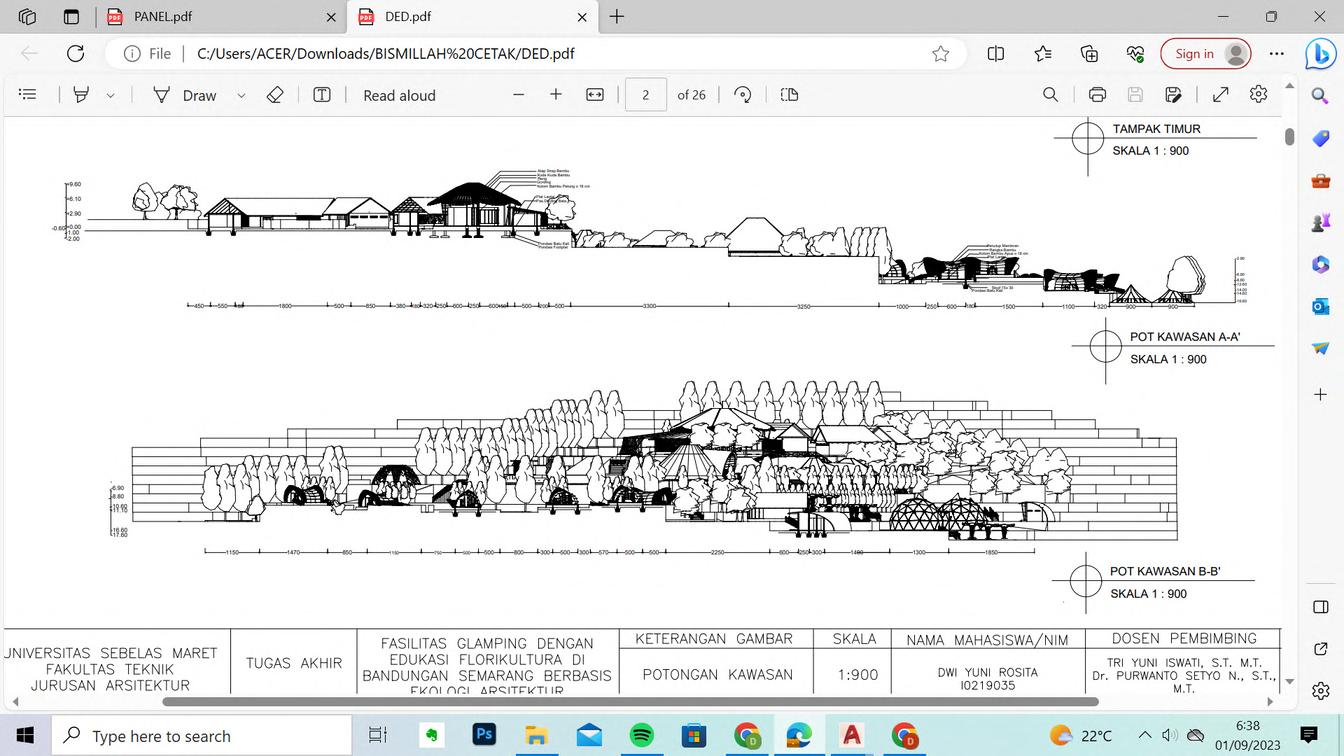Open Task View on the taskbar
1344x756 pixels.
pyautogui.click(x=377, y=736)
